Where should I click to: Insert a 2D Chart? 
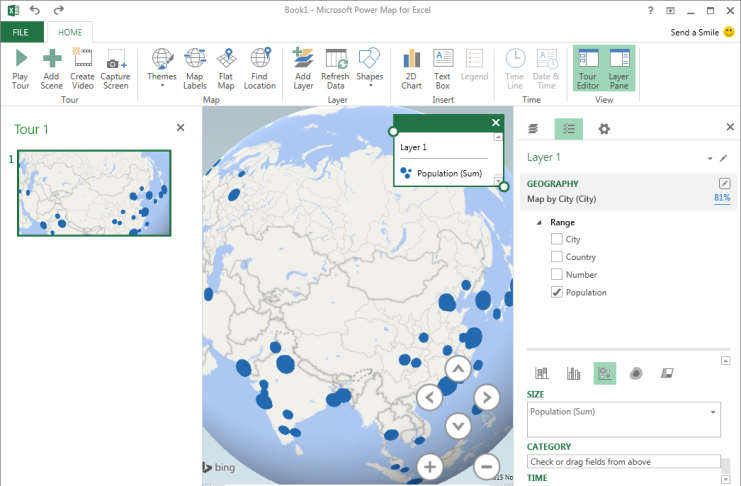tap(411, 69)
